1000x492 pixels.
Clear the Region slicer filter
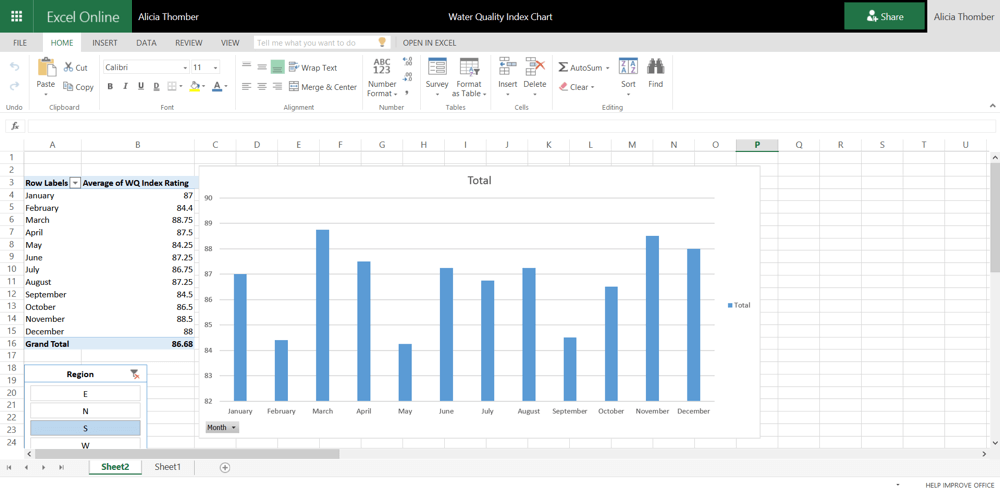pyautogui.click(x=134, y=374)
